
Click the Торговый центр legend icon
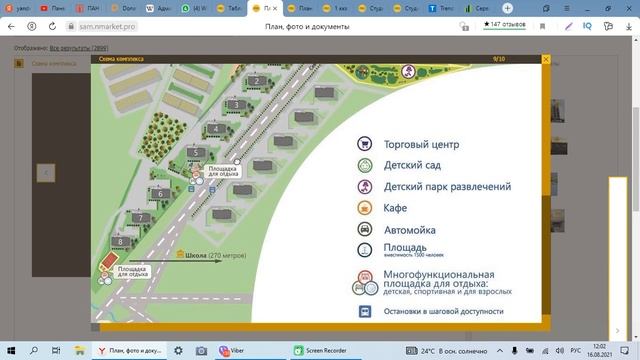pos(364,144)
